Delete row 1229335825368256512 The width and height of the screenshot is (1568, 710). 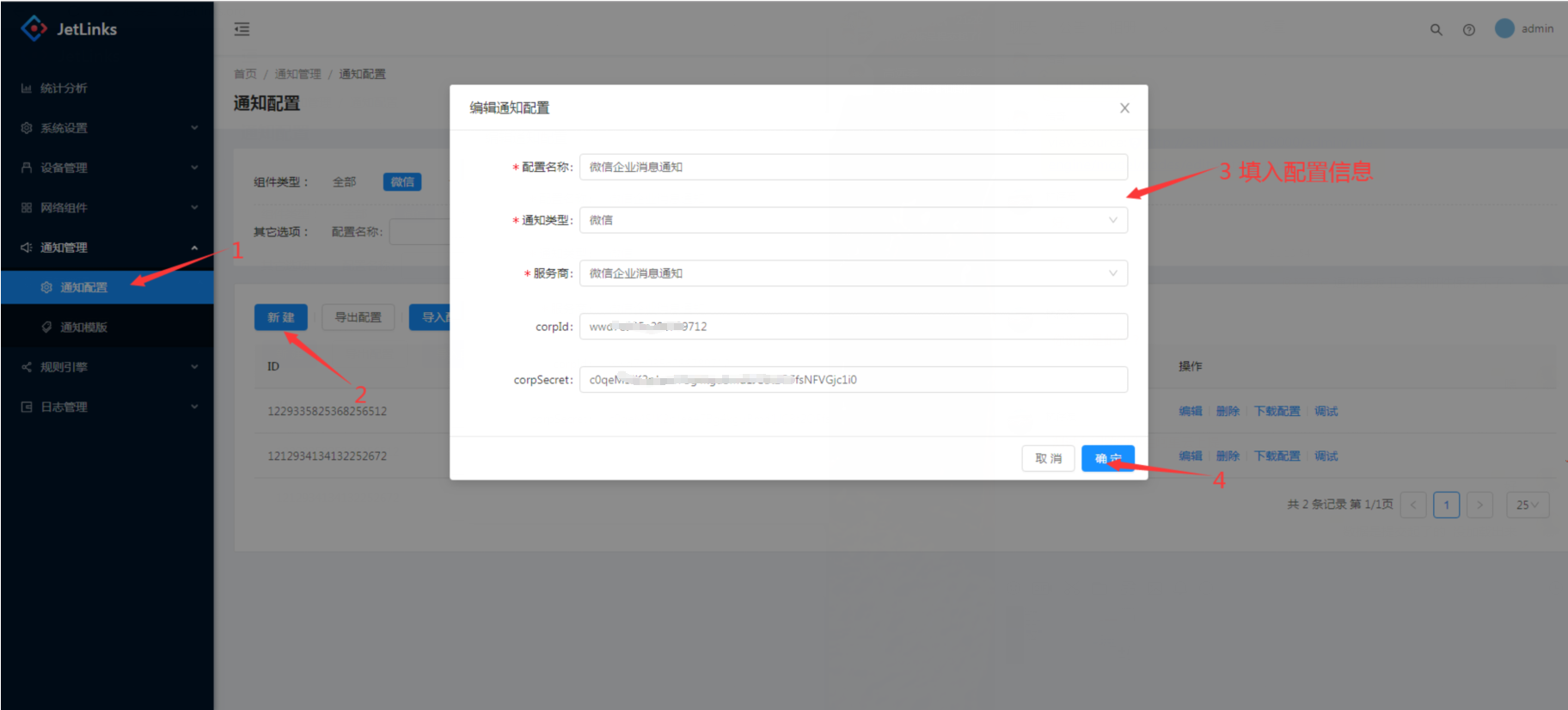click(1228, 411)
